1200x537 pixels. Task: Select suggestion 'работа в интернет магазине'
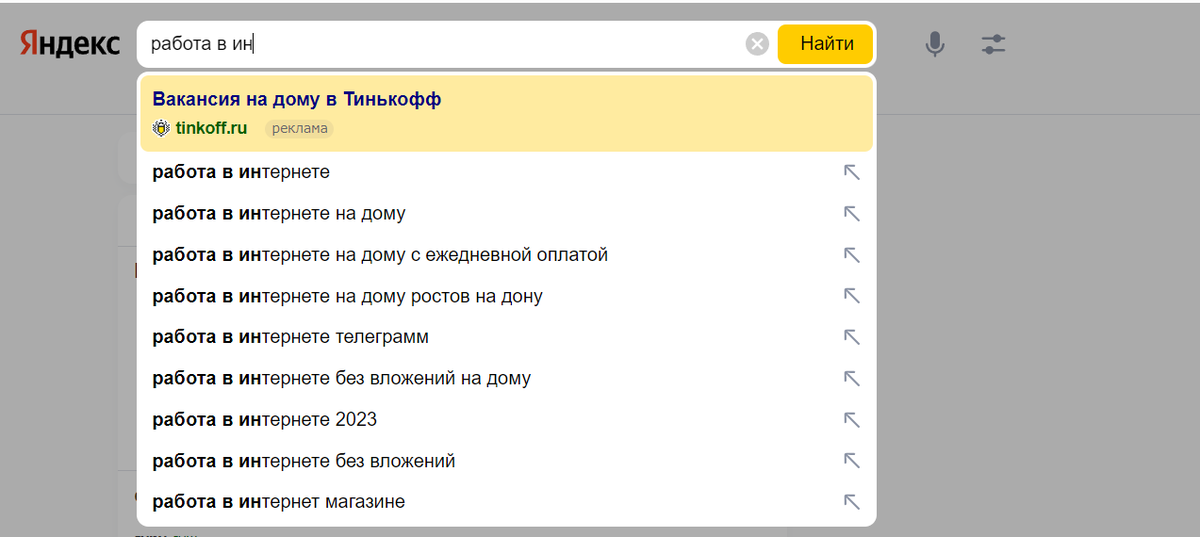[x=506, y=502]
